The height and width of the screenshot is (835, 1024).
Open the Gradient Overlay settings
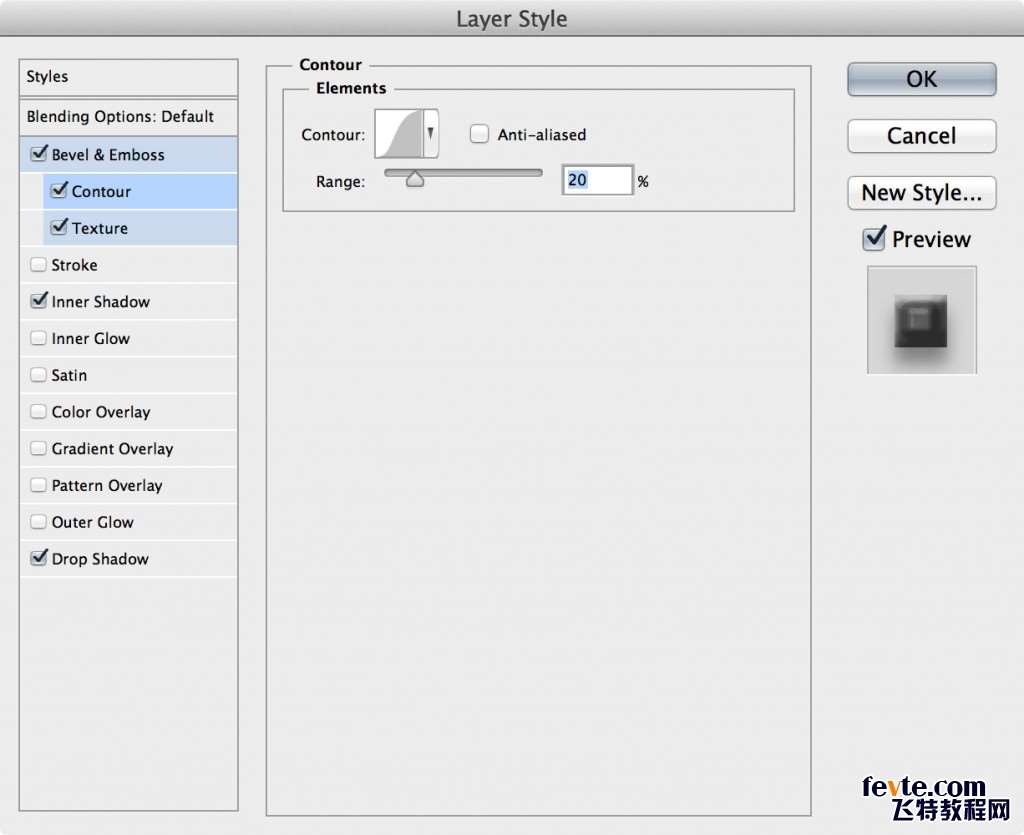point(112,449)
